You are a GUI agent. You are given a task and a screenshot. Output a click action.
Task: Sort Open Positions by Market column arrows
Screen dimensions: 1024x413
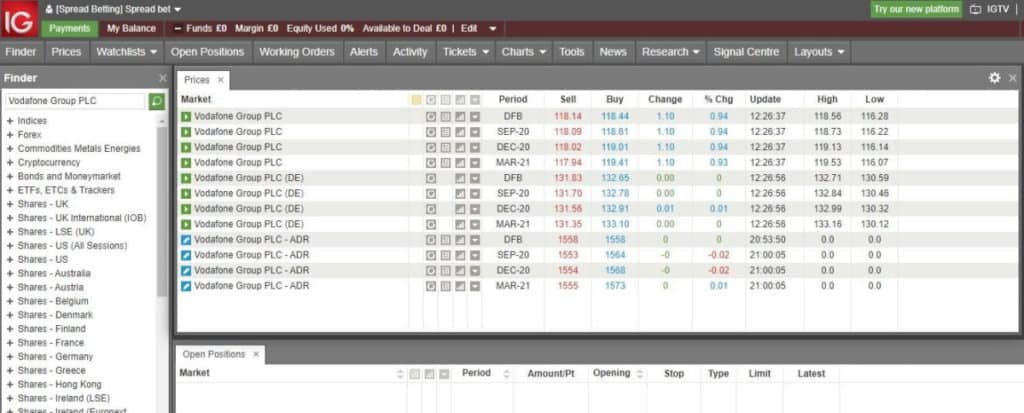click(400, 374)
